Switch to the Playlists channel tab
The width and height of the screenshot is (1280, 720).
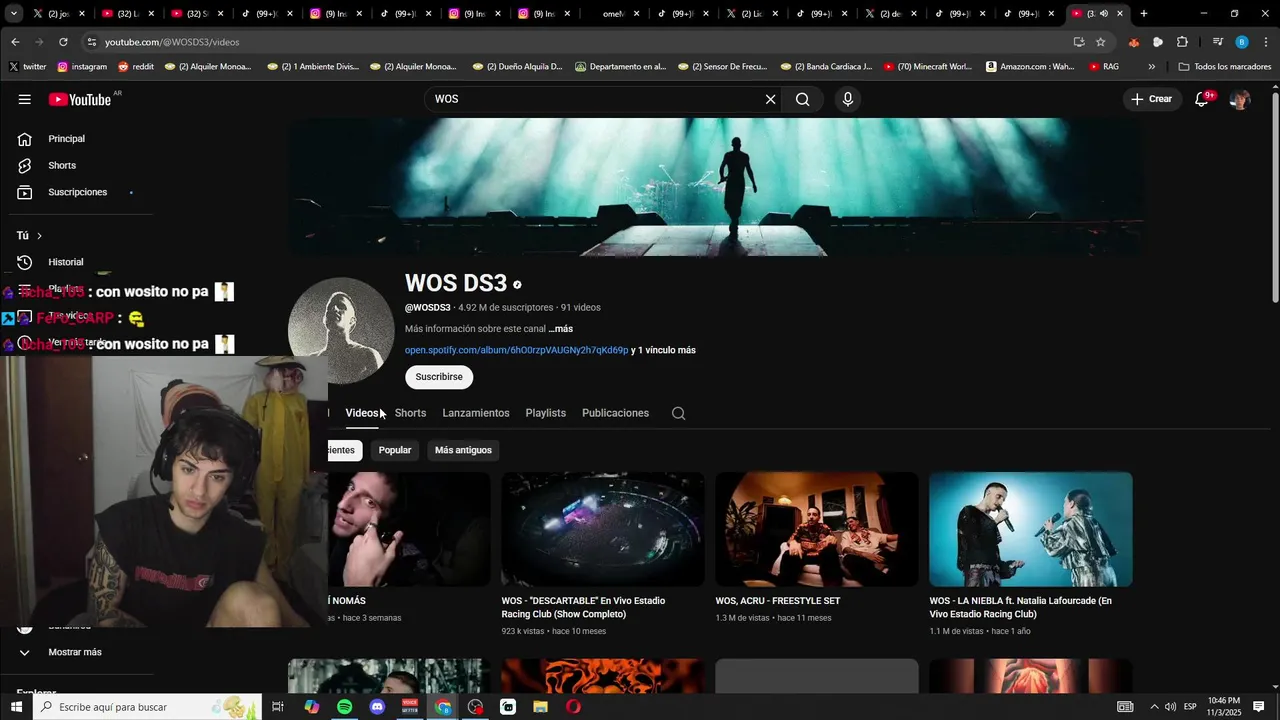pos(546,413)
